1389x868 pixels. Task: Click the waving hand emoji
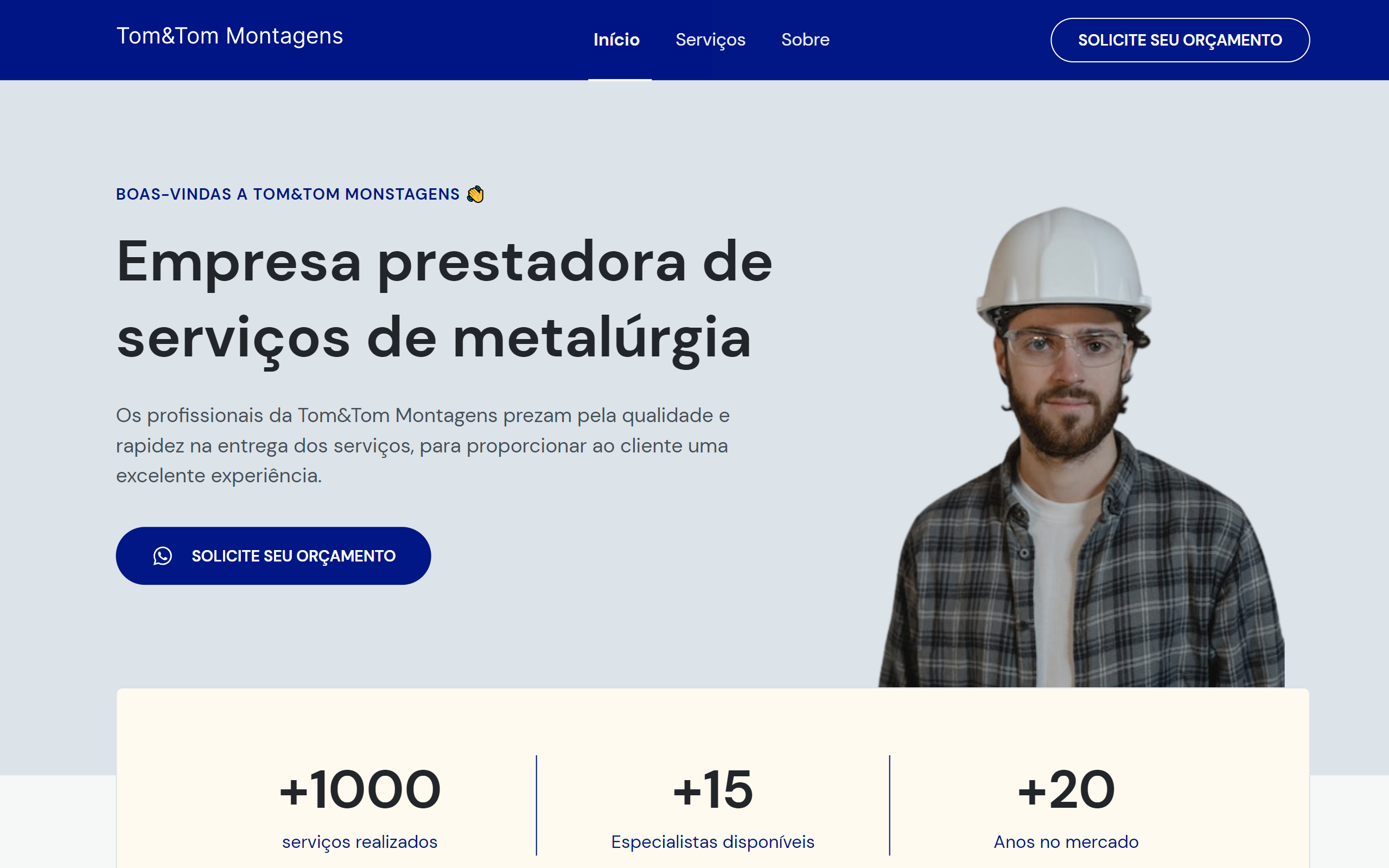coord(475,194)
